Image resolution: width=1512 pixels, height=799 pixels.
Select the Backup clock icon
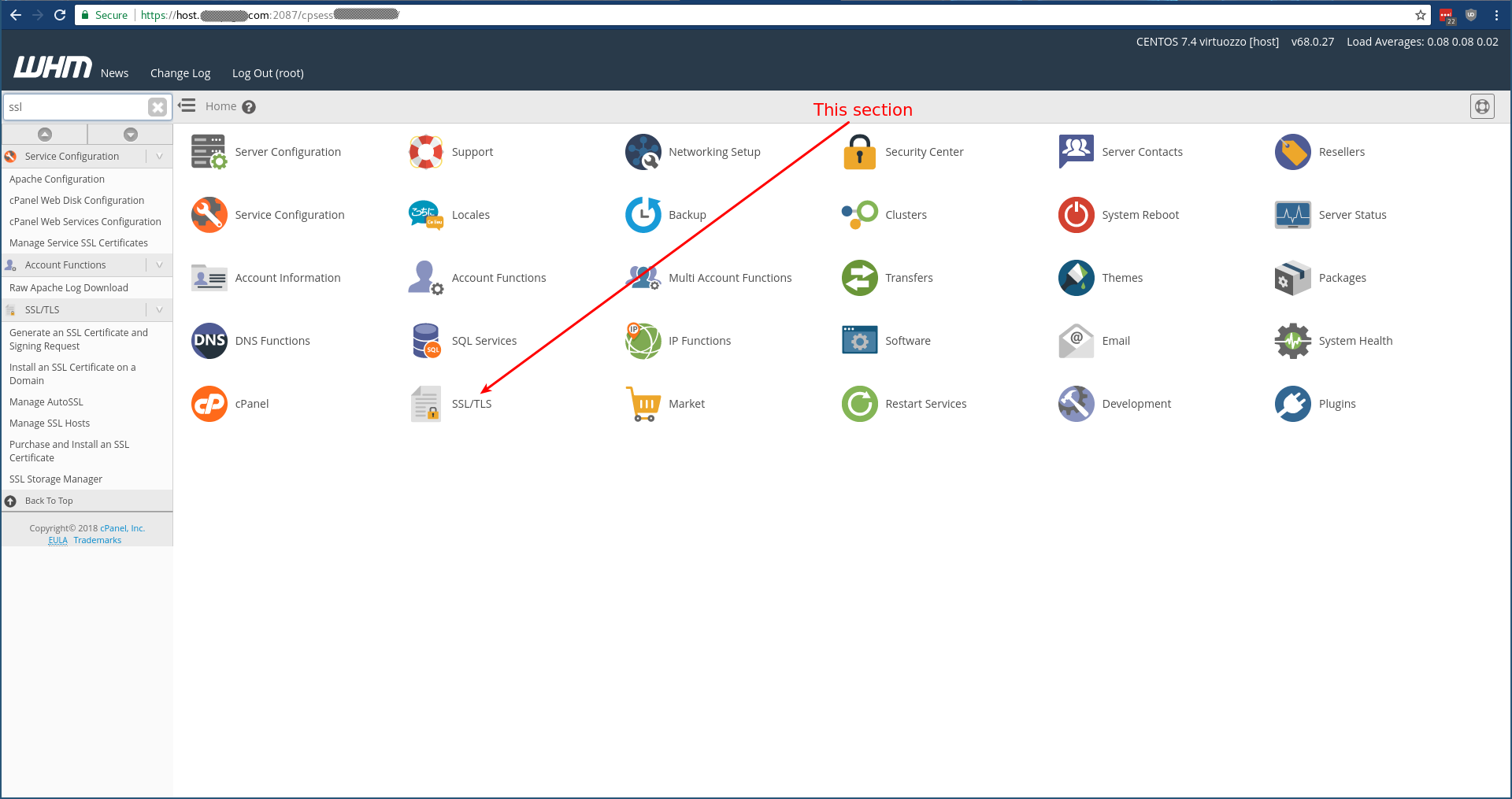pyautogui.click(x=643, y=215)
